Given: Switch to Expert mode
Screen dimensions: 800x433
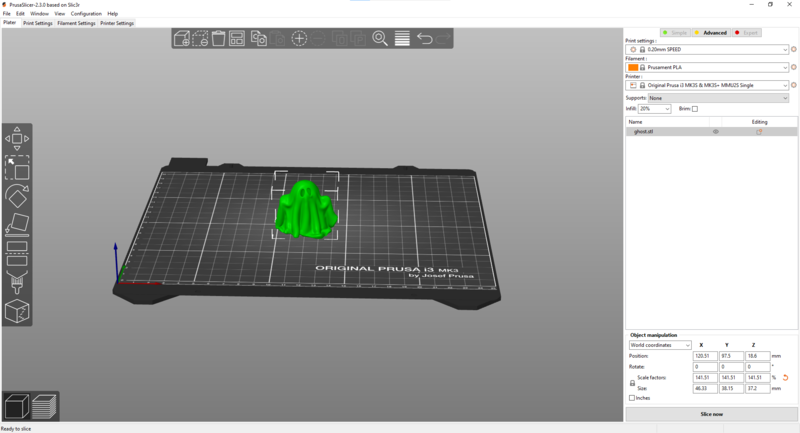Looking at the screenshot, I should 746,33.
